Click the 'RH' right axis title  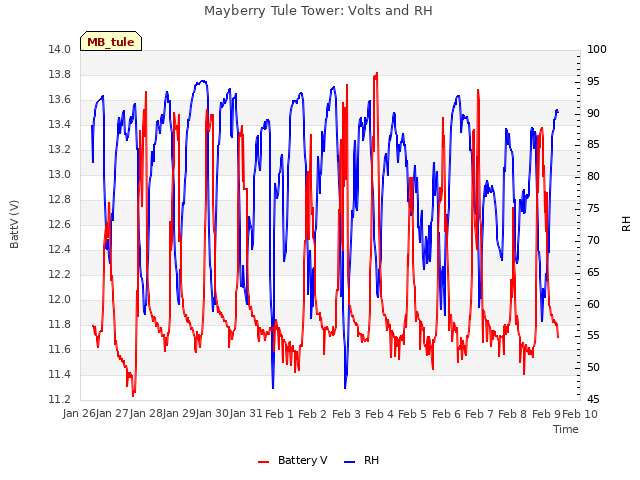point(626,224)
